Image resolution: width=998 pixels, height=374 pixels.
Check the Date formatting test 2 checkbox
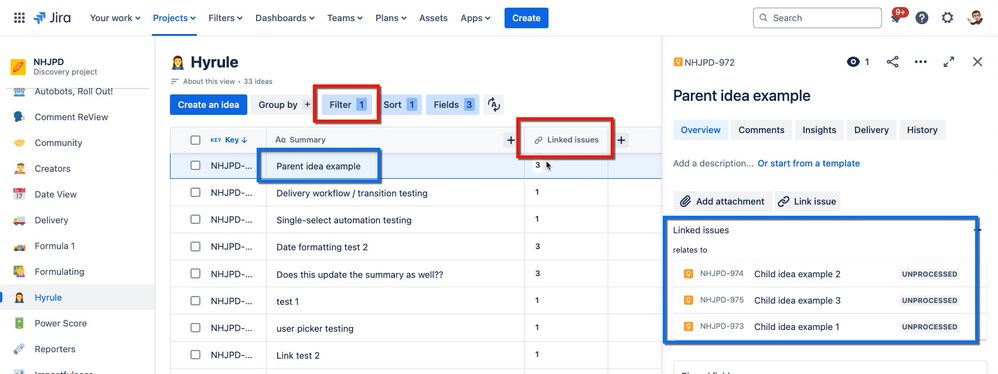pos(195,246)
